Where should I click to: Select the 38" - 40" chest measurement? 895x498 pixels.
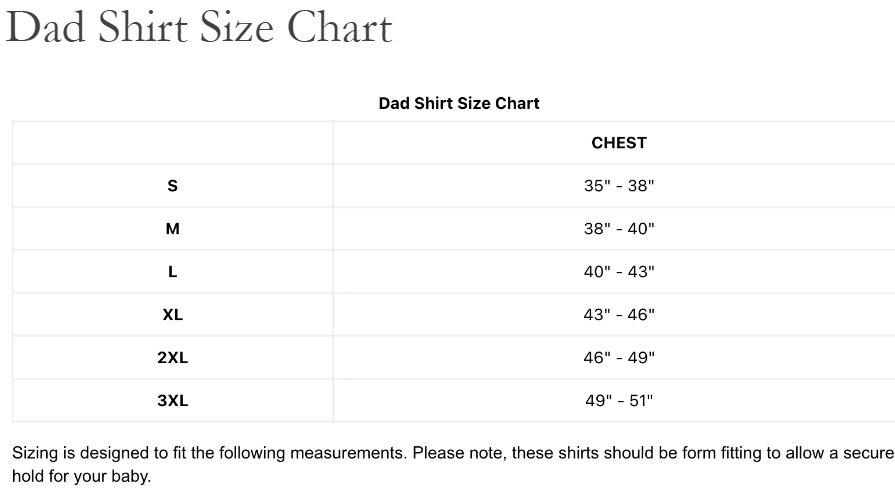(619, 228)
